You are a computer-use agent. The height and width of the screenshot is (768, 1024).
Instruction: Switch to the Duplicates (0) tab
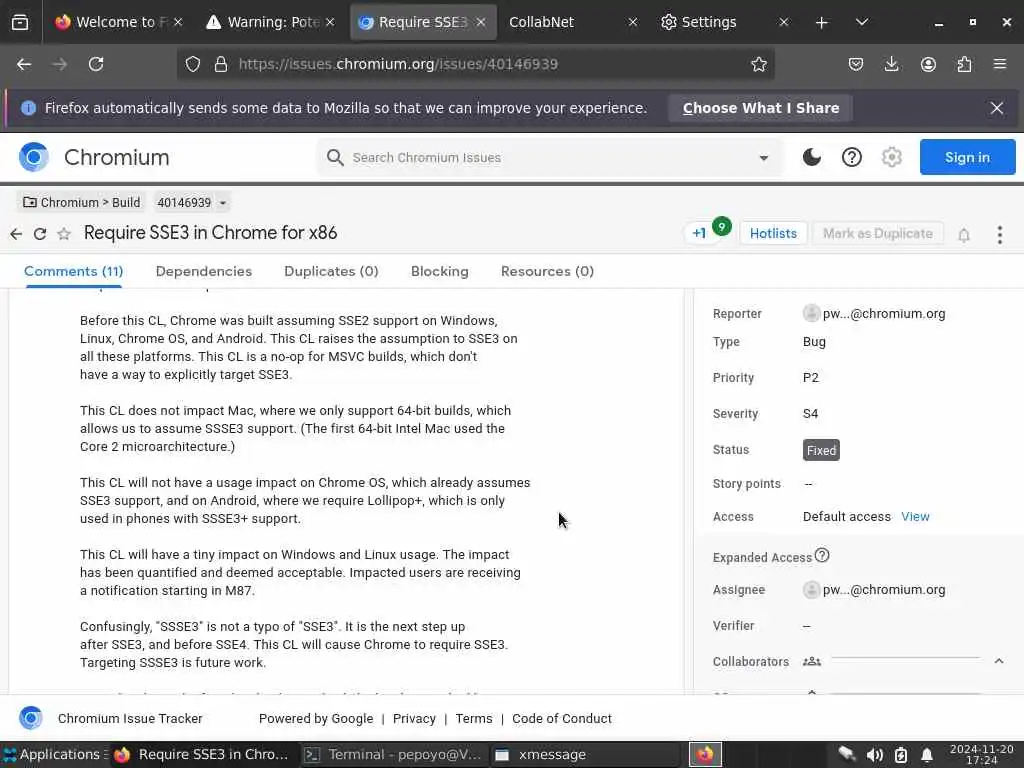pos(331,272)
